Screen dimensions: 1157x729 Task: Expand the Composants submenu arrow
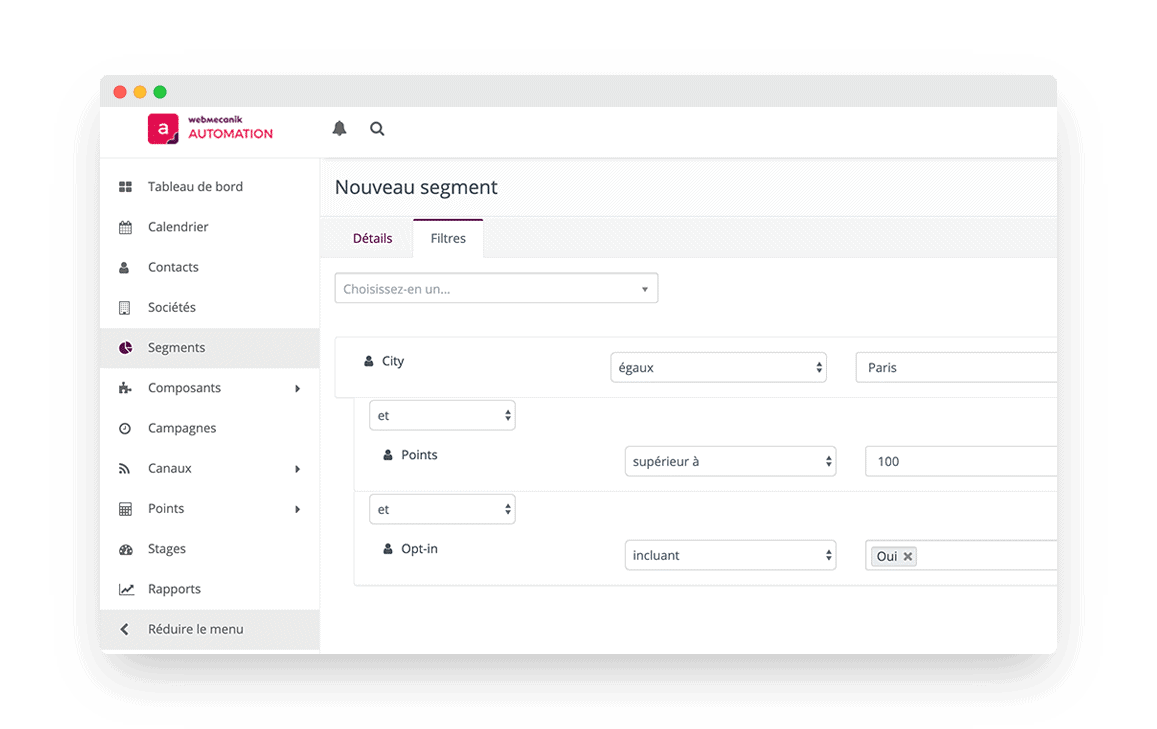point(297,388)
